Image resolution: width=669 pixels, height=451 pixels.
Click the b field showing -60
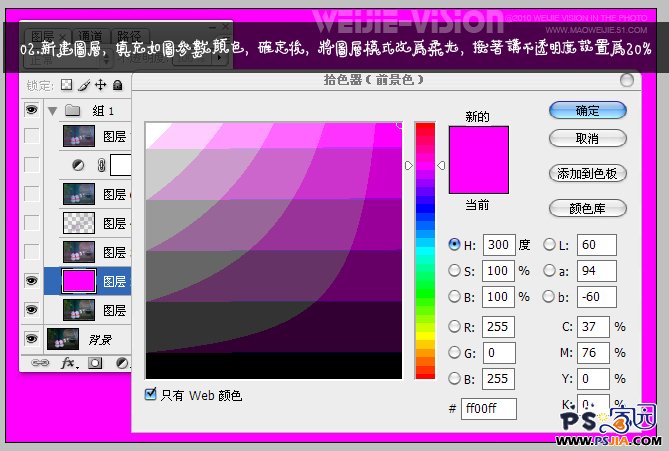[596, 297]
